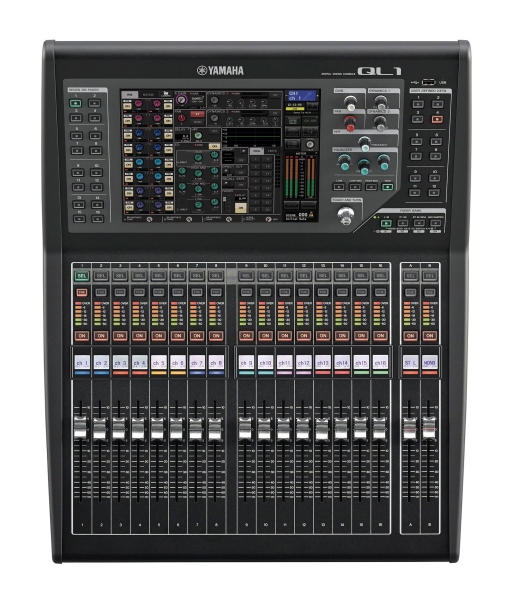Select the LOW equalizer band key
The height and width of the screenshot is (600, 512).
pyautogui.click(x=339, y=187)
